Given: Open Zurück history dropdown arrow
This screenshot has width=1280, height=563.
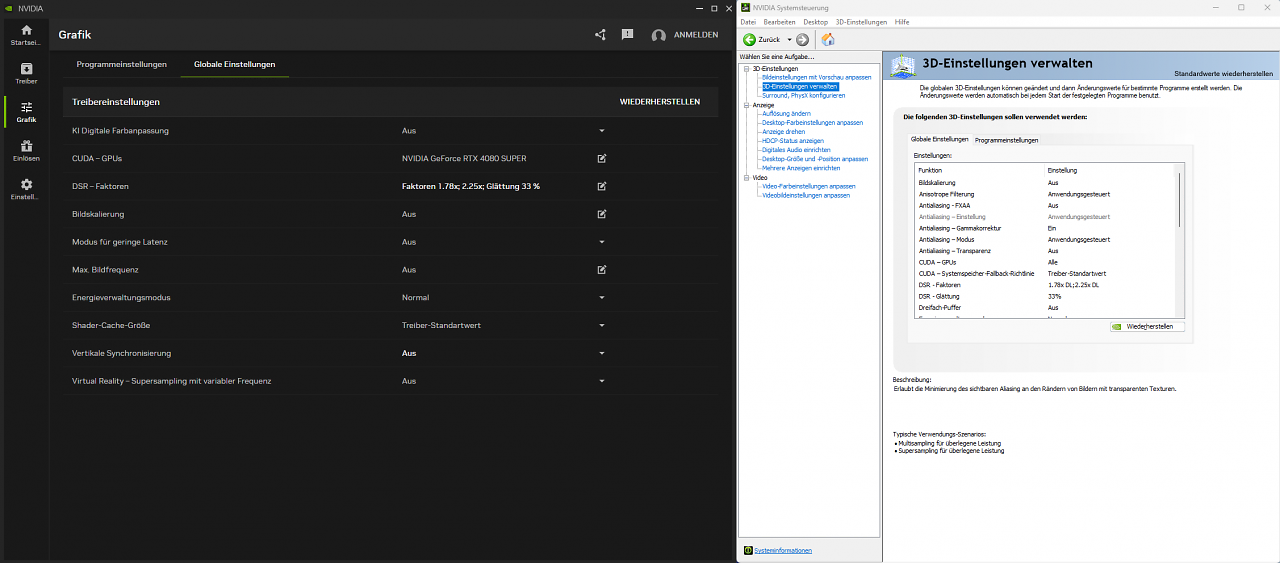Looking at the screenshot, I should (789, 40).
